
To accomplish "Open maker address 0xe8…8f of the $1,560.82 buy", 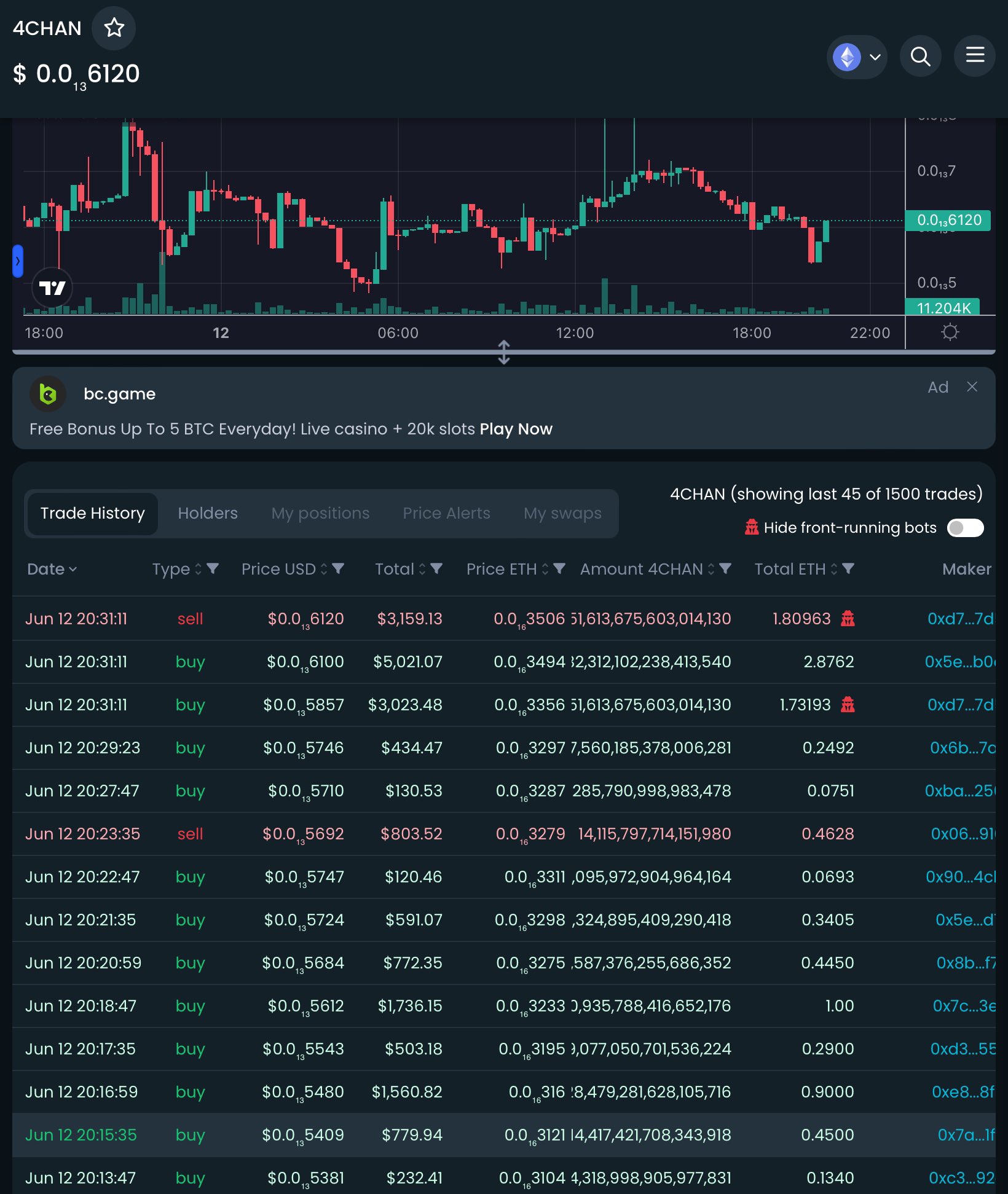I will click(x=963, y=1092).
